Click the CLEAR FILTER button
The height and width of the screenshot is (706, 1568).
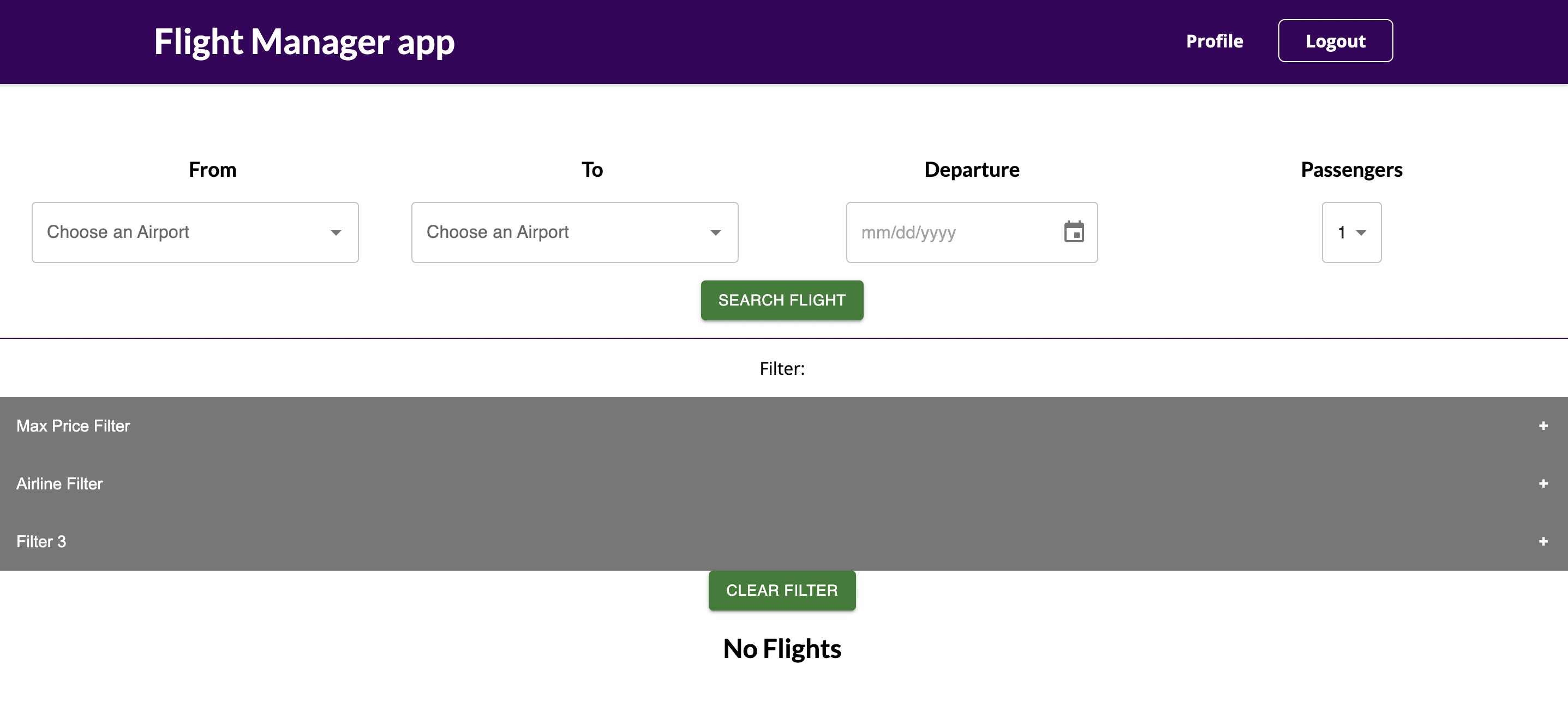click(x=782, y=590)
